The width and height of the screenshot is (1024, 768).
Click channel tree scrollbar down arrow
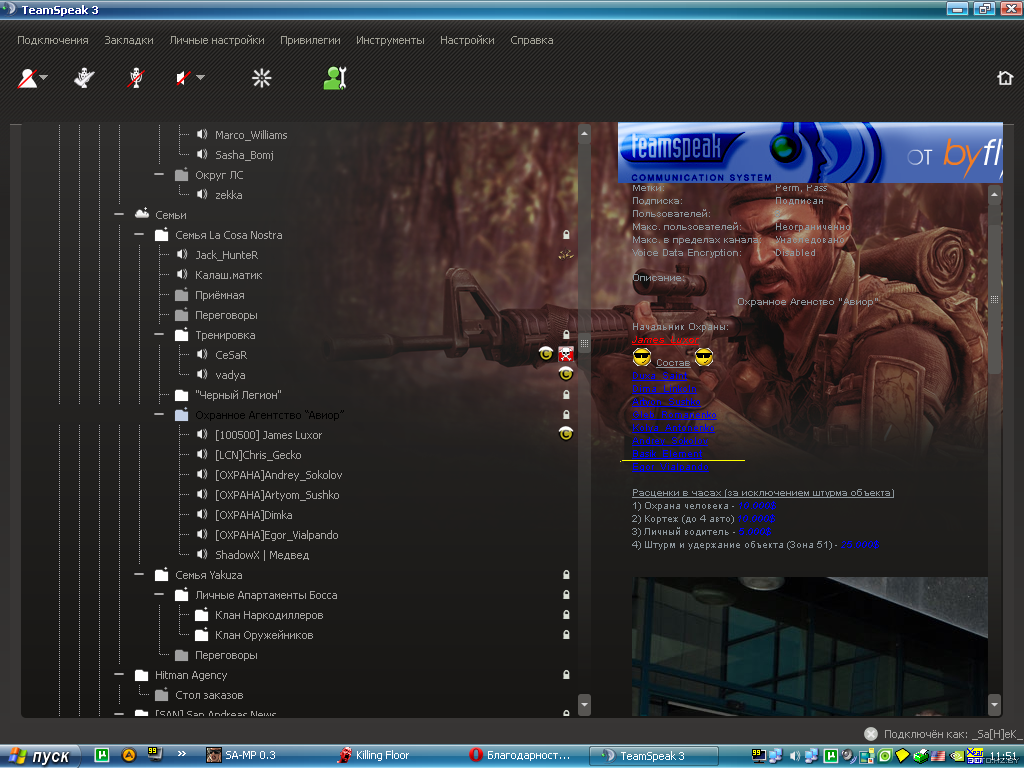[x=584, y=705]
